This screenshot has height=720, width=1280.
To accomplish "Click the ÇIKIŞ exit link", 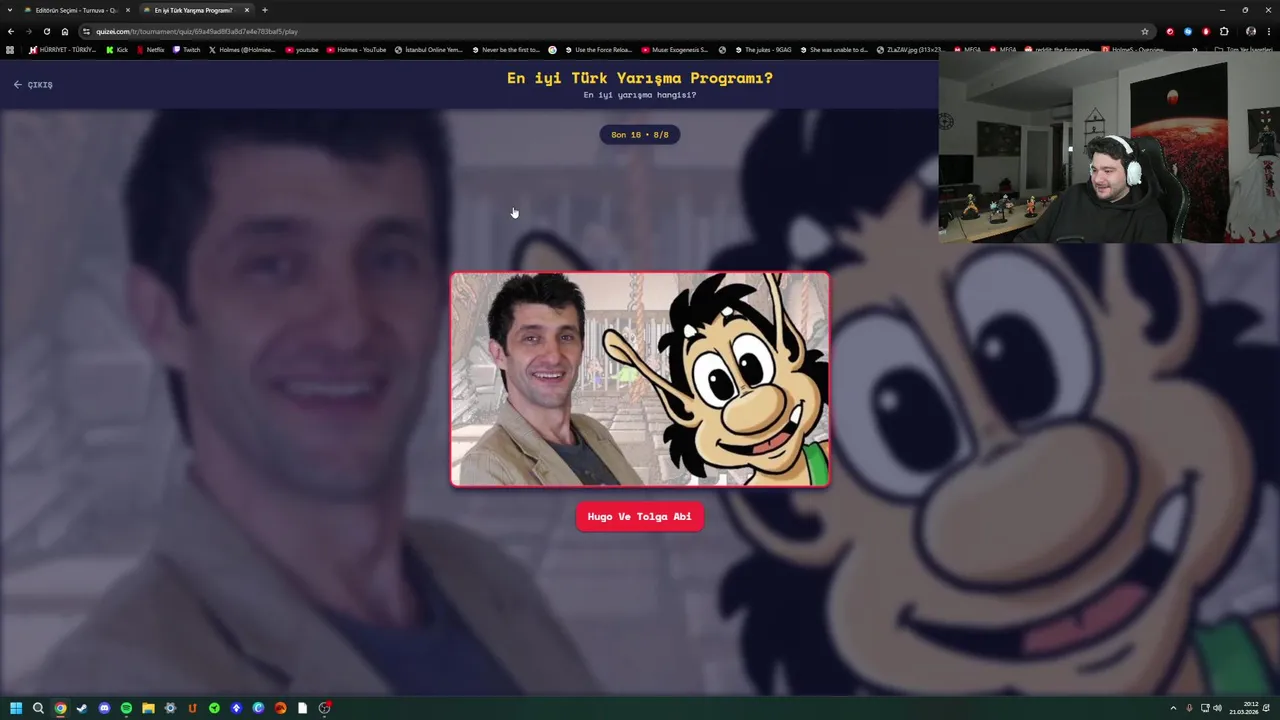I will point(33,85).
